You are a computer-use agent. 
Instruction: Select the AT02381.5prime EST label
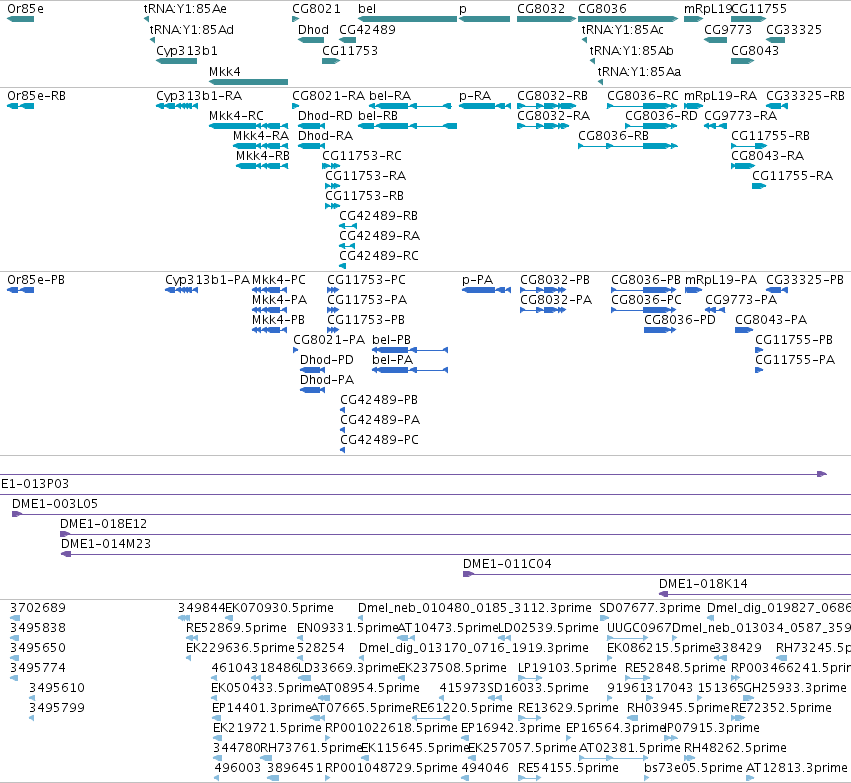coord(630,748)
